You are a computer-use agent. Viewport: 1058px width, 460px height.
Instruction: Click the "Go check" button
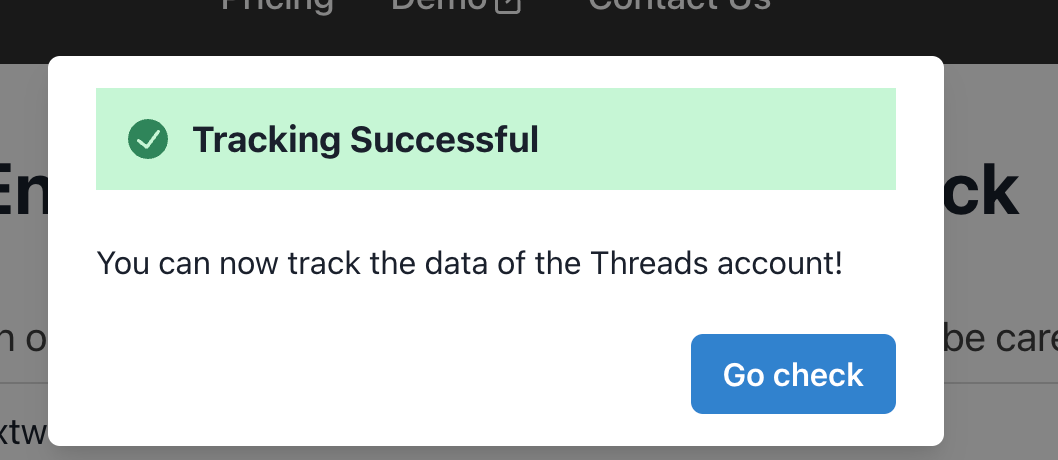click(793, 374)
